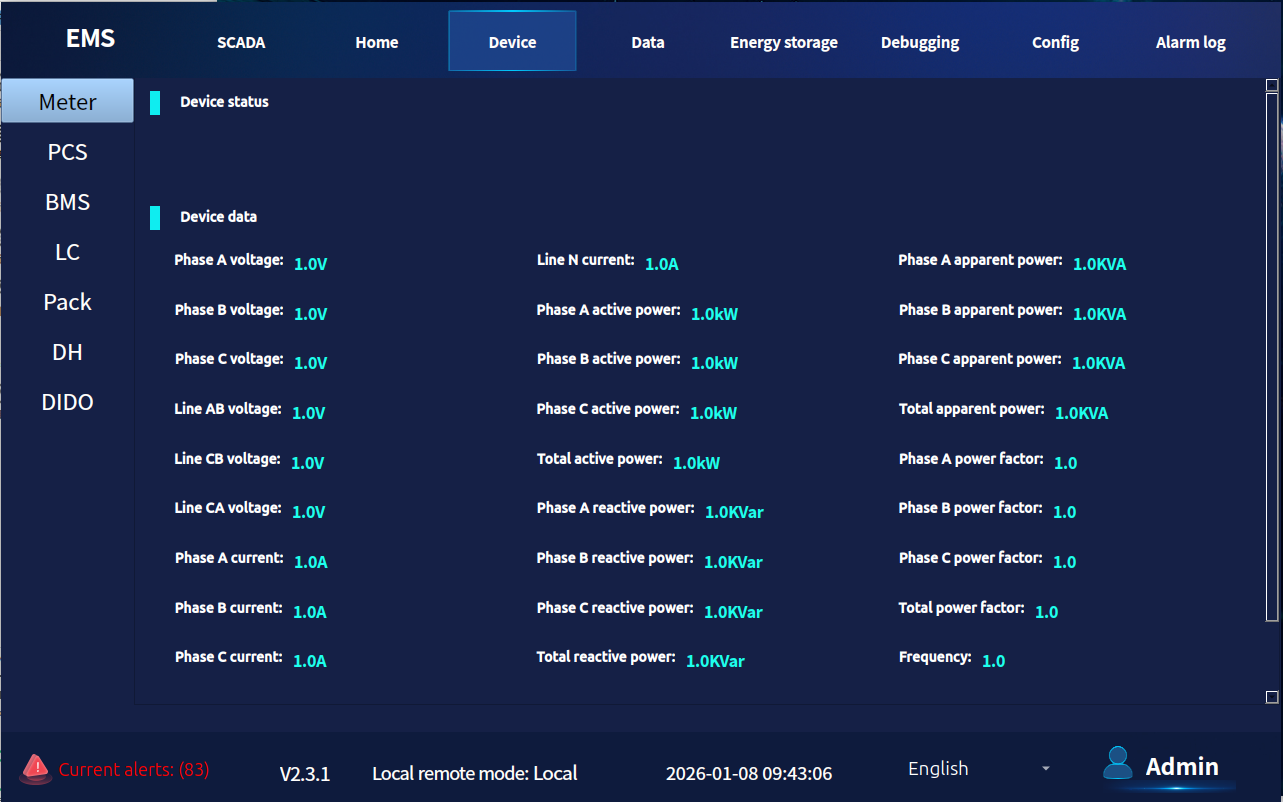The width and height of the screenshot is (1283, 802).
Task: Click the scrollbar up button
Action: click(1272, 85)
